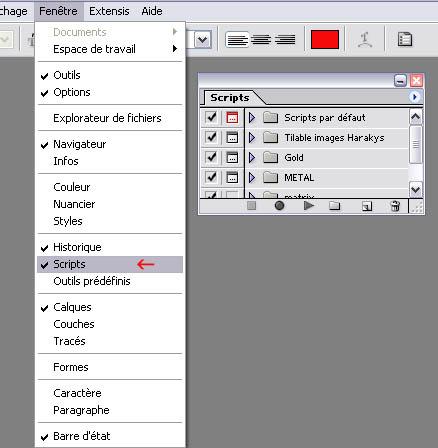Choose the right align text icon

coord(285,40)
